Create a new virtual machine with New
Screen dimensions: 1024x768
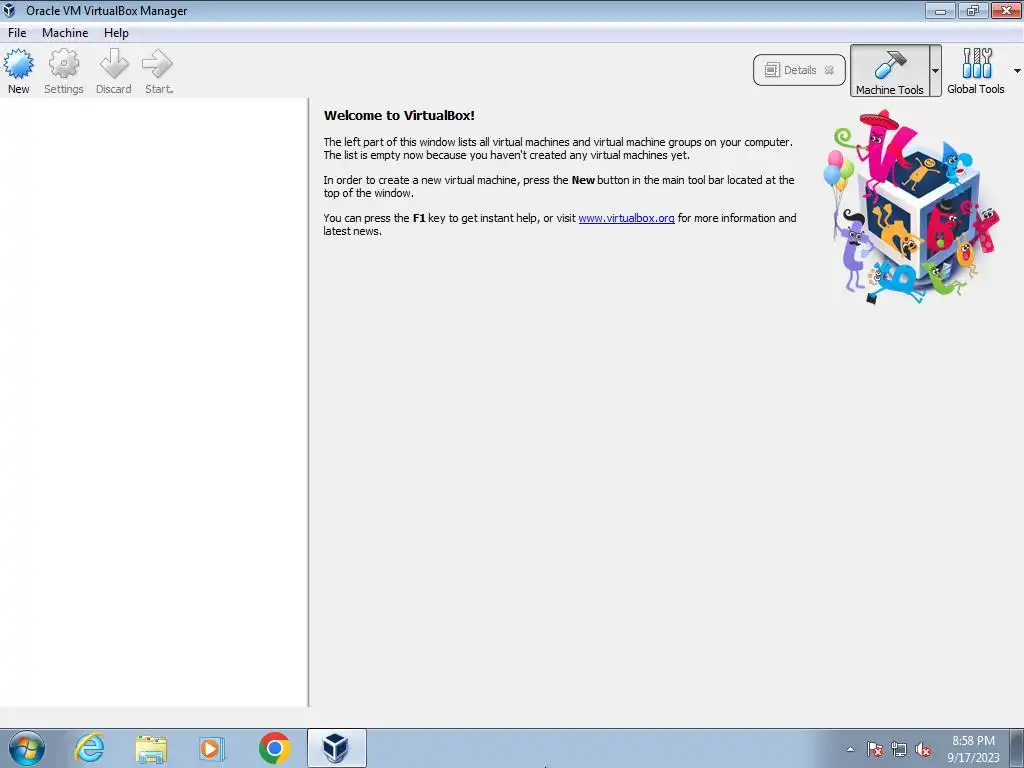tap(18, 71)
